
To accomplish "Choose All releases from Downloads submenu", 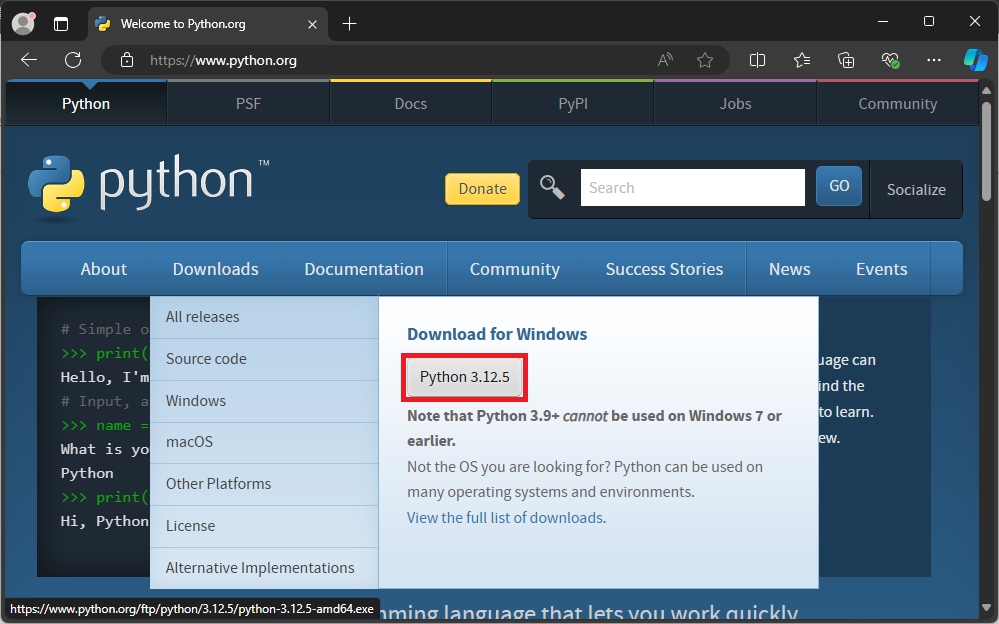I will 264,317.
